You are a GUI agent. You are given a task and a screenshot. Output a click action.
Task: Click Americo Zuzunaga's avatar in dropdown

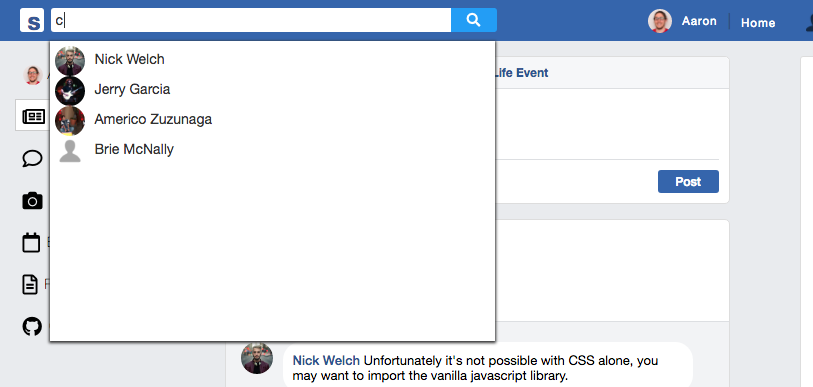[x=69, y=121]
